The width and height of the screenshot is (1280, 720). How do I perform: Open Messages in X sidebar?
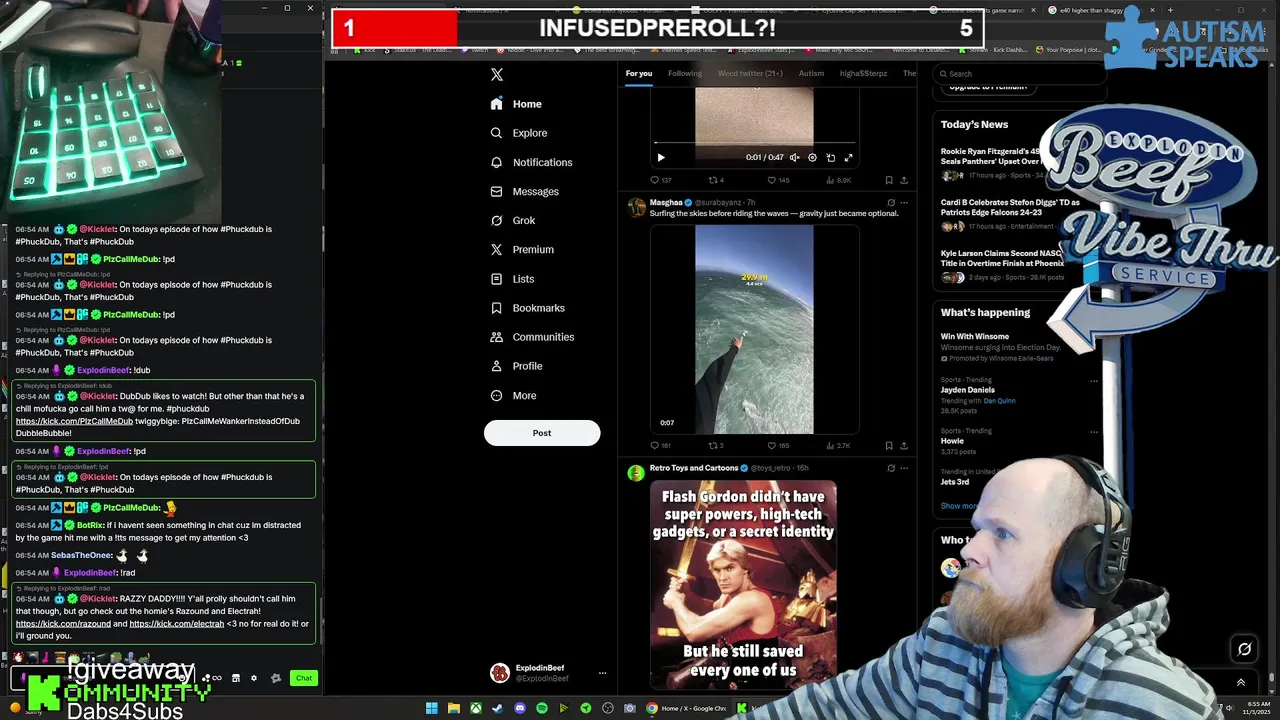(524, 191)
